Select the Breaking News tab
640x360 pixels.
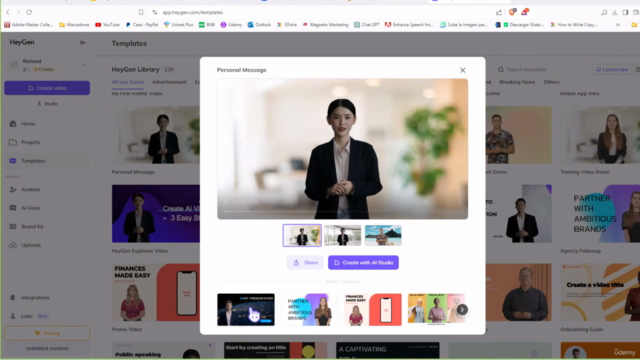point(517,82)
